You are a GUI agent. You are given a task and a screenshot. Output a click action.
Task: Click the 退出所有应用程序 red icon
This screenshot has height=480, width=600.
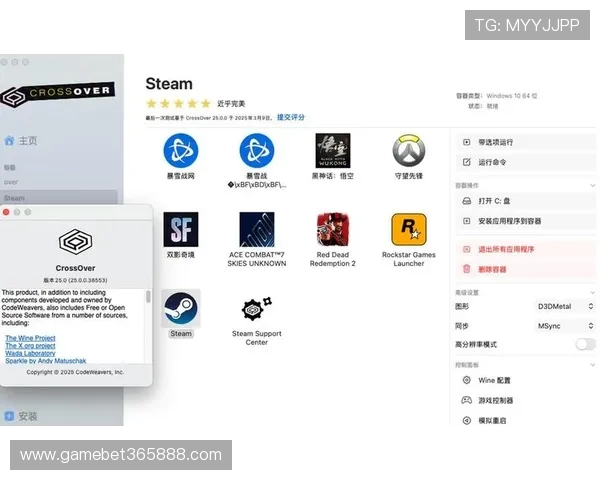pos(466,249)
